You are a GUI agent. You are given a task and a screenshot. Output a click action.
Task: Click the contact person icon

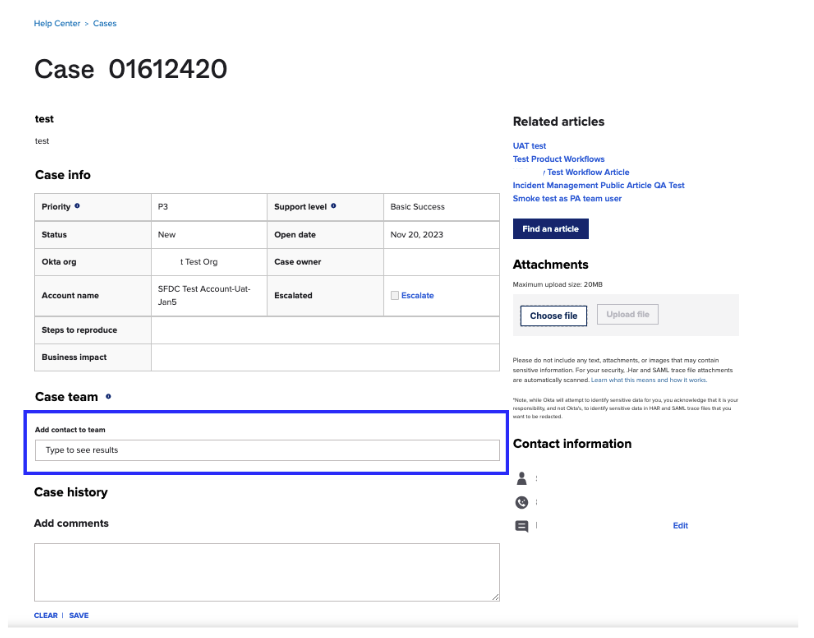[521, 478]
